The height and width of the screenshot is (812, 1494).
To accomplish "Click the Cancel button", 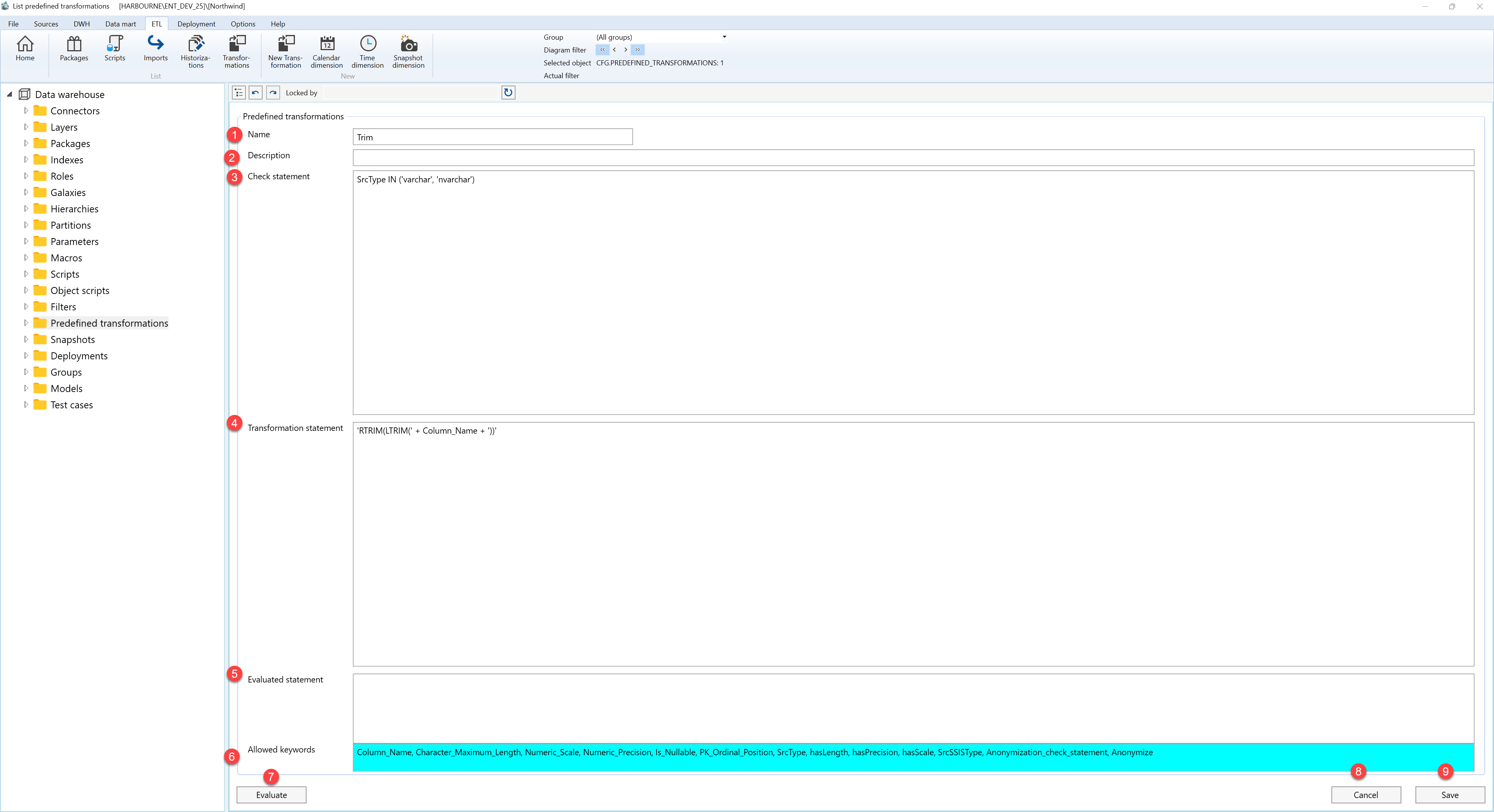I will (1366, 794).
